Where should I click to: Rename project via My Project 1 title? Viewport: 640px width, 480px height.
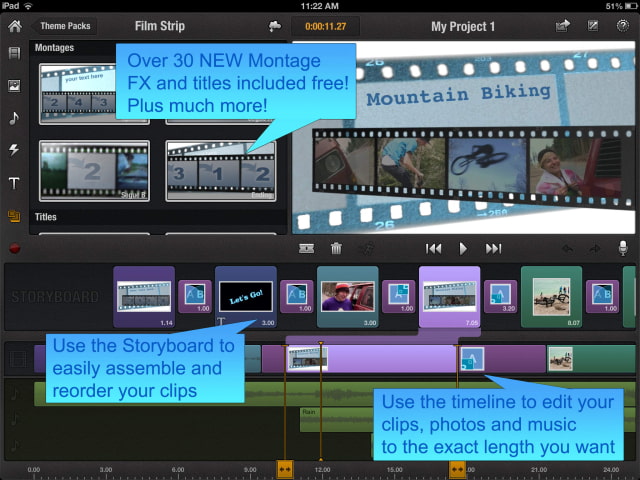pos(463,27)
